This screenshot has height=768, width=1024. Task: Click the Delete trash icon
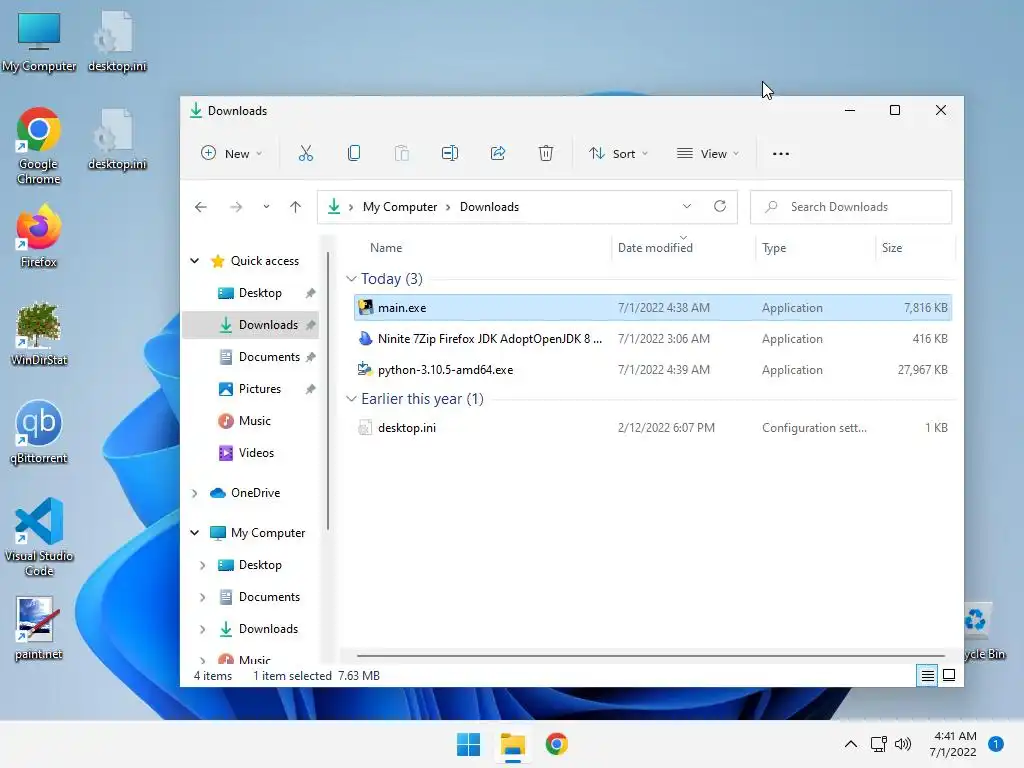(x=546, y=153)
